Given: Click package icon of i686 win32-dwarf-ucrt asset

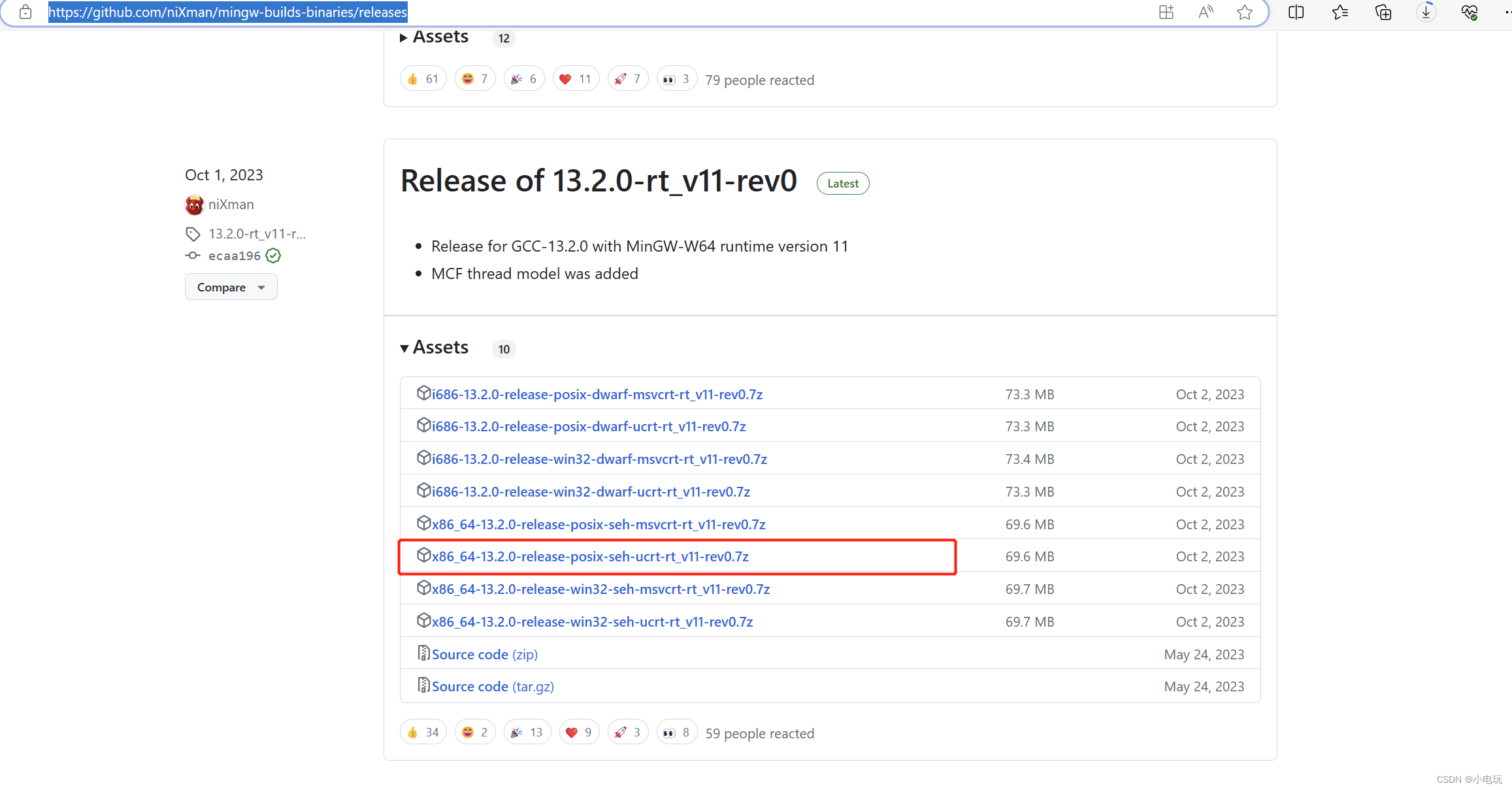Looking at the screenshot, I should (423, 490).
